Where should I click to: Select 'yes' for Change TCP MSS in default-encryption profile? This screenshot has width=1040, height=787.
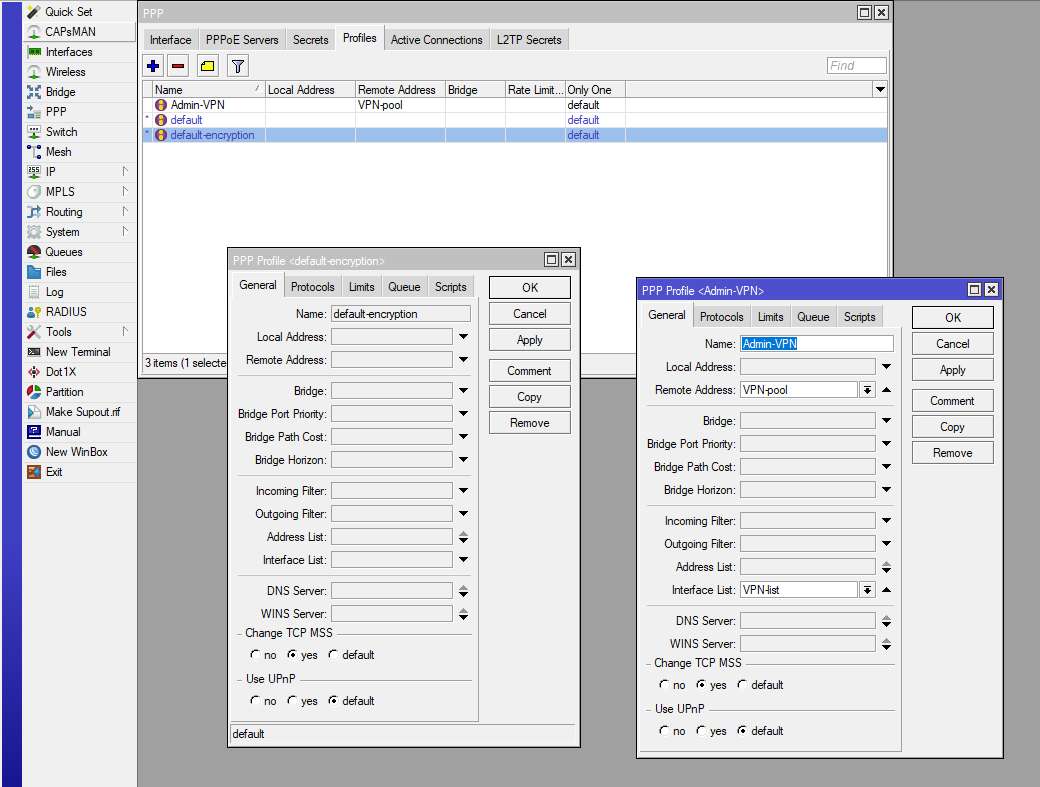pos(292,654)
